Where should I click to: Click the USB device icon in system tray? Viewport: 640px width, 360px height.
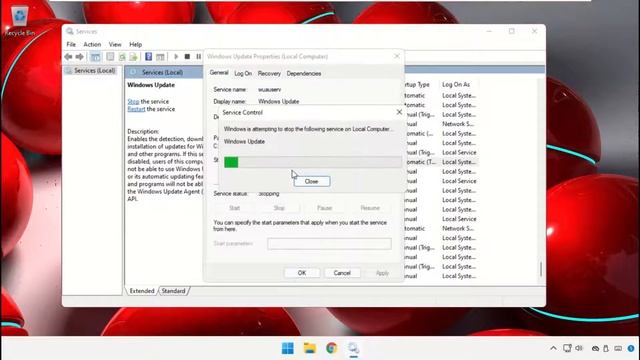[606, 348]
